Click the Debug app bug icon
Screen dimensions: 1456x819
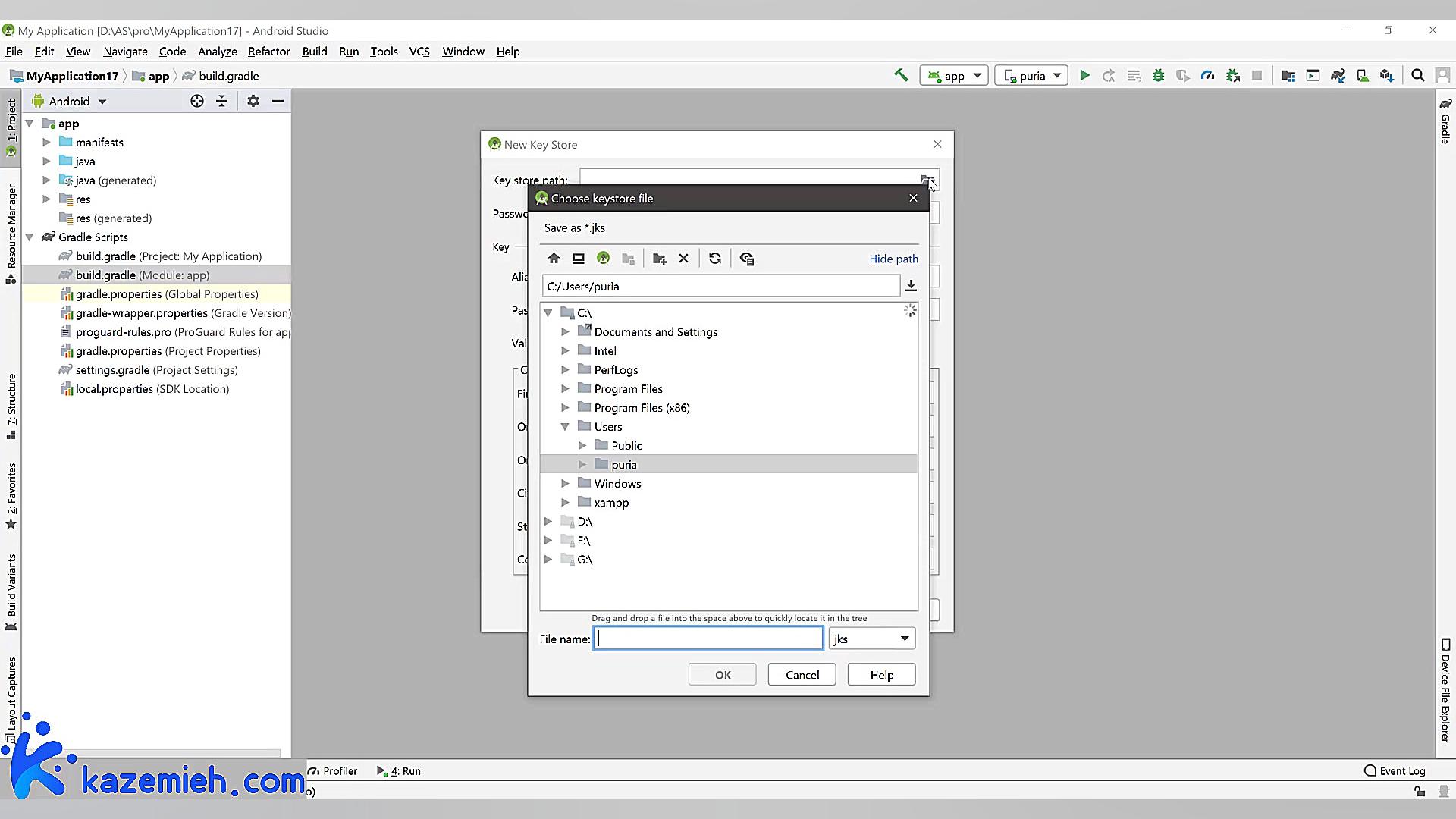[x=1158, y=75]
